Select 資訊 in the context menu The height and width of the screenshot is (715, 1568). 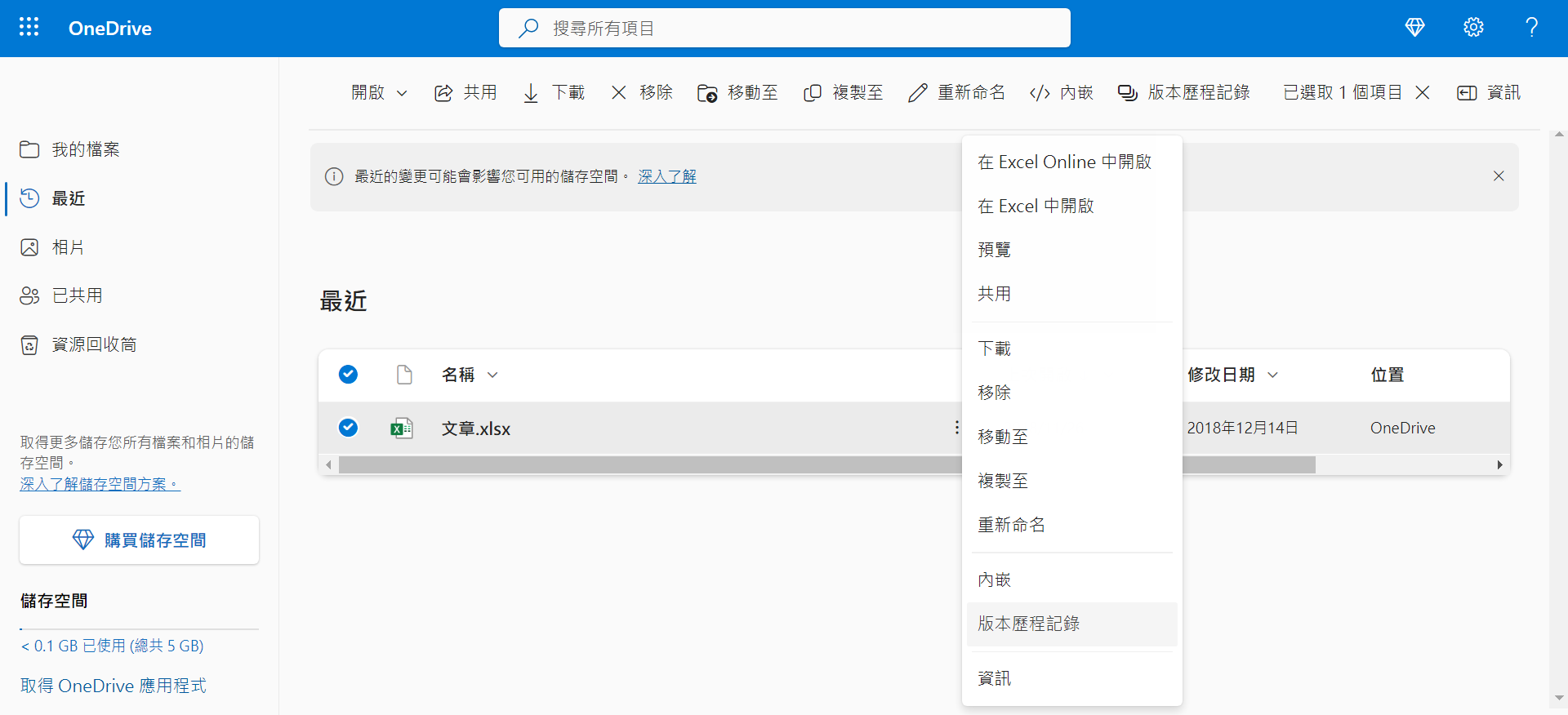point(1072,678)
